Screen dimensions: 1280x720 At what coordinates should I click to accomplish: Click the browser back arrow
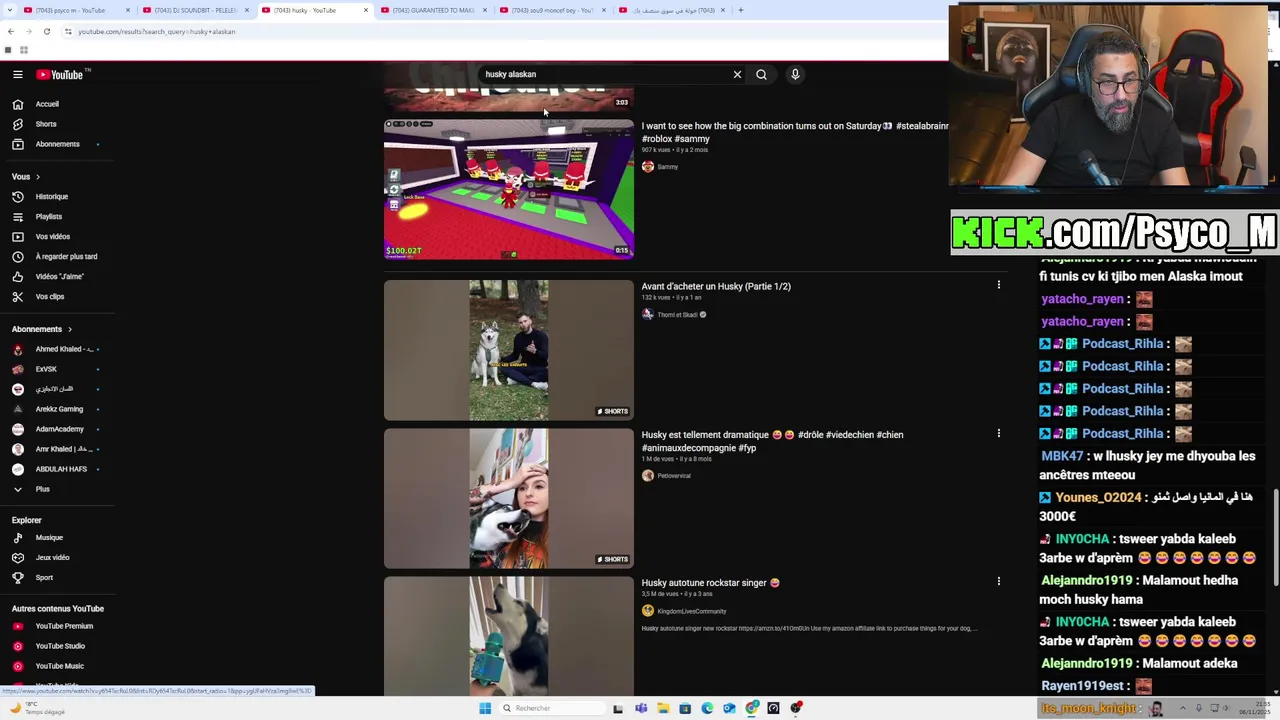[11, 31]
